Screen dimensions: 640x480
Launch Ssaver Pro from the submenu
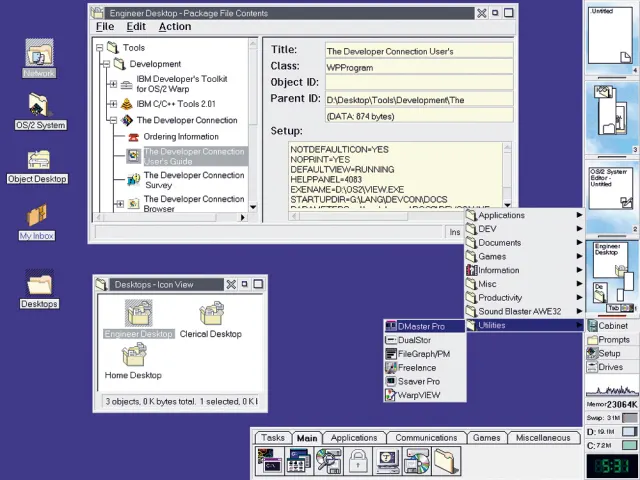pos(424,381)
